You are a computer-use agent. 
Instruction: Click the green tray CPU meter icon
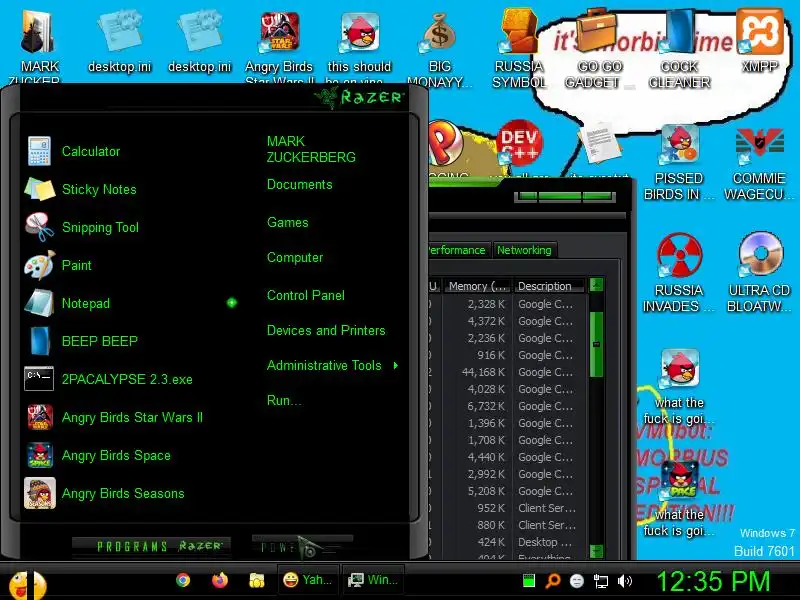(529, 581)
